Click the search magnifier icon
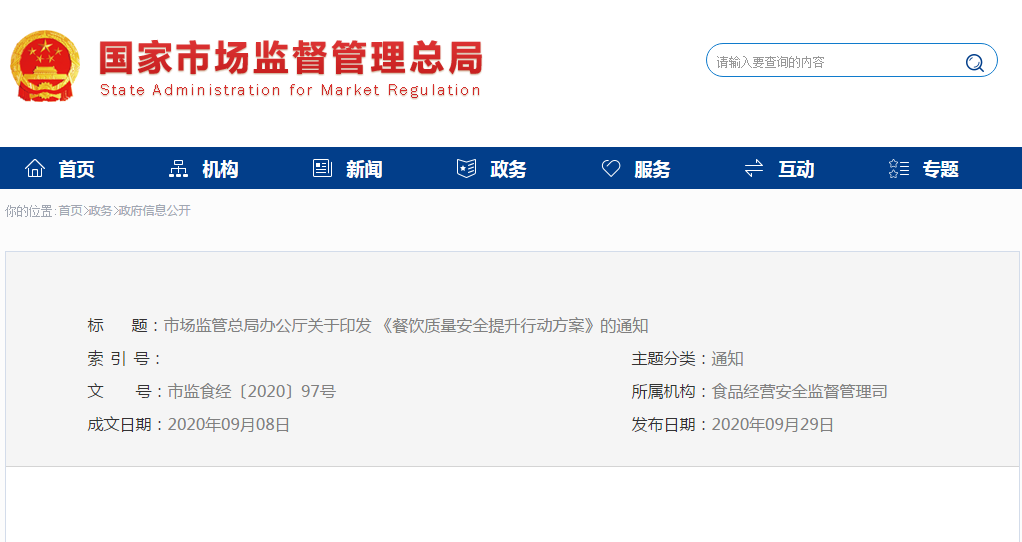Viewport: 1022px width, 542px height. point(974,63)
